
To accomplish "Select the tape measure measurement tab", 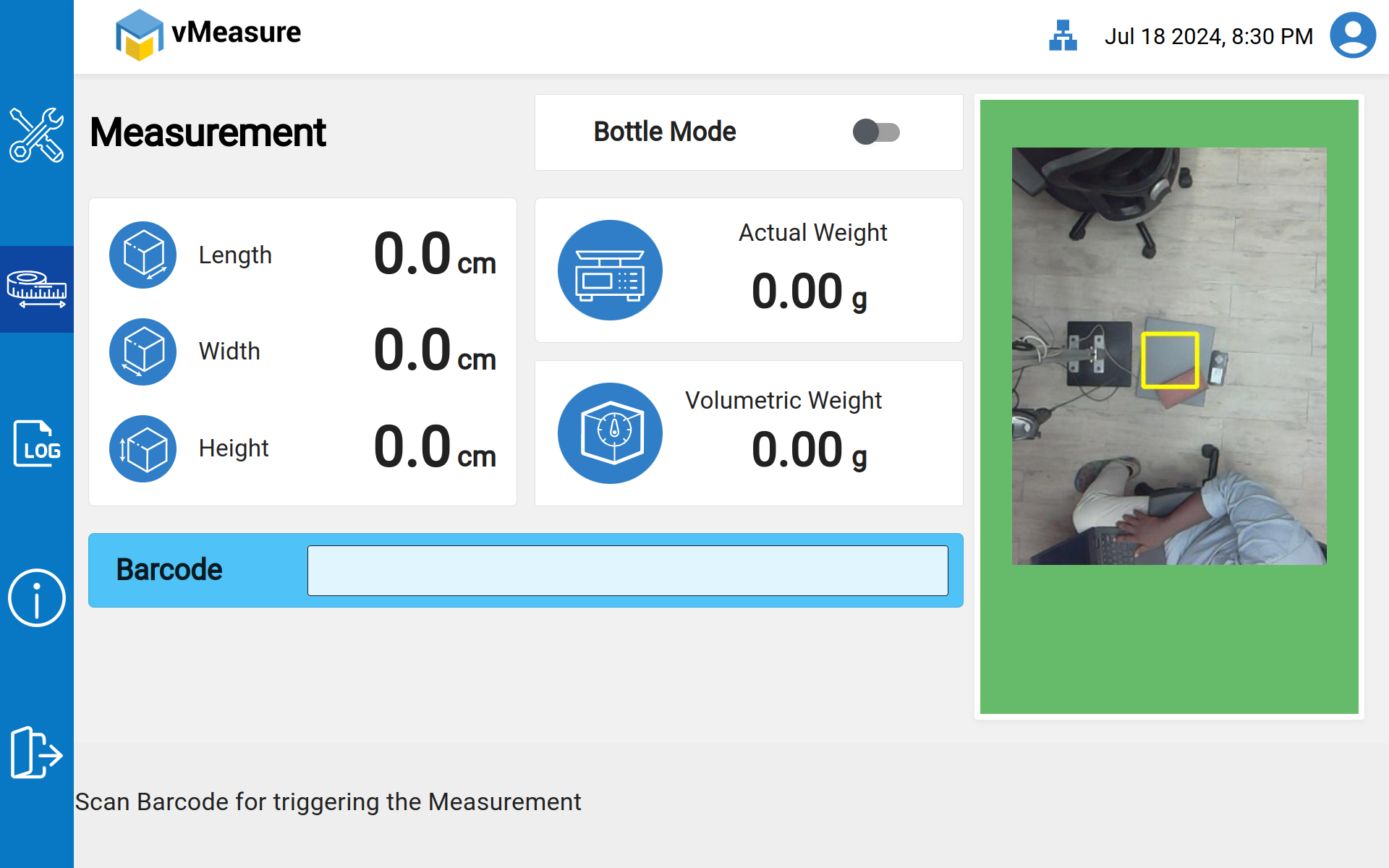I will click(36, 289).
